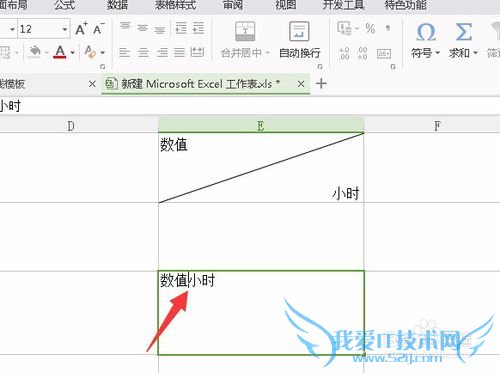500x373 pixels.
Task: Click the increase font size A+ icon
Action: click(81, 29)
